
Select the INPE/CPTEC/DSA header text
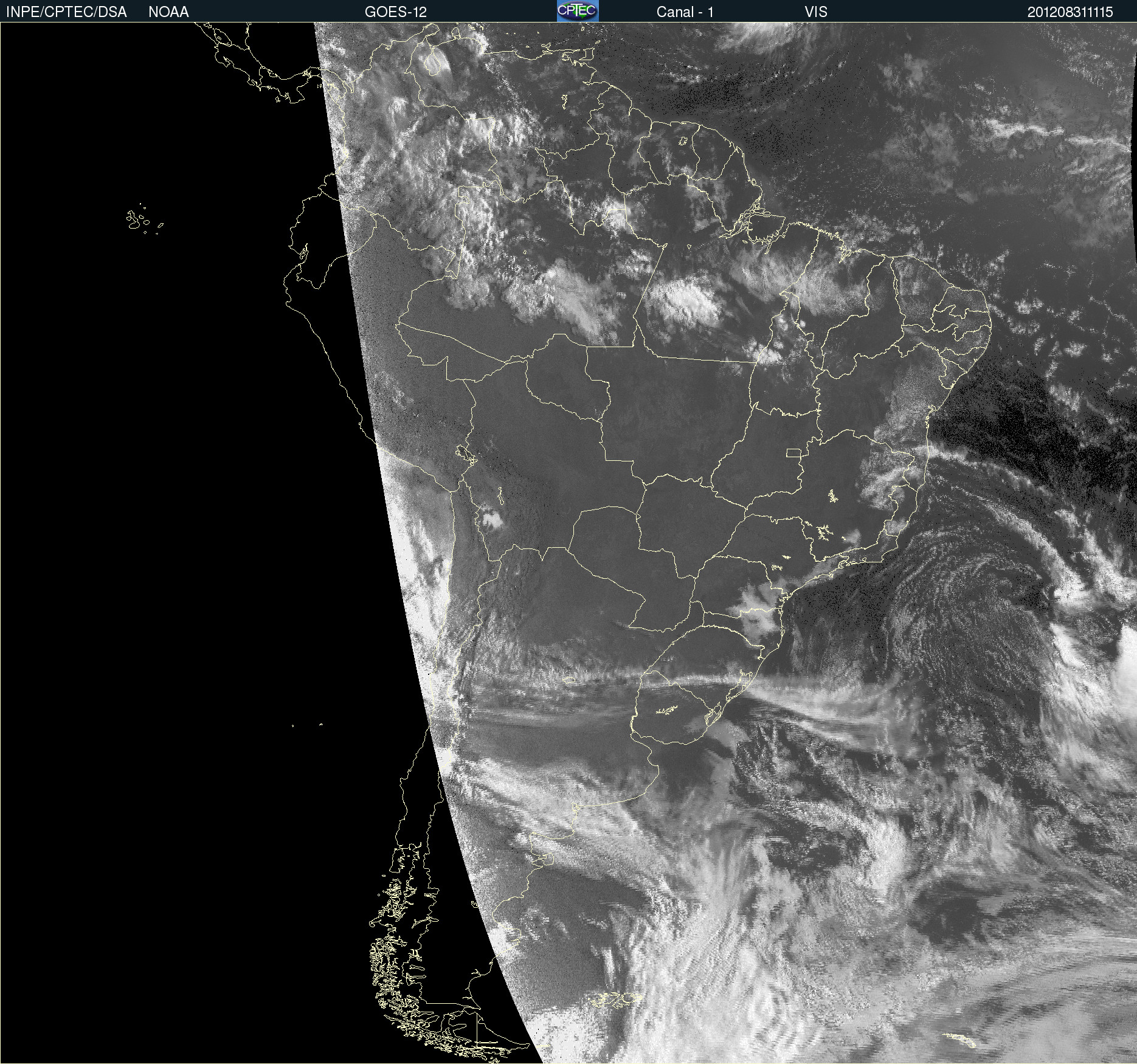(x=66, y=12)
